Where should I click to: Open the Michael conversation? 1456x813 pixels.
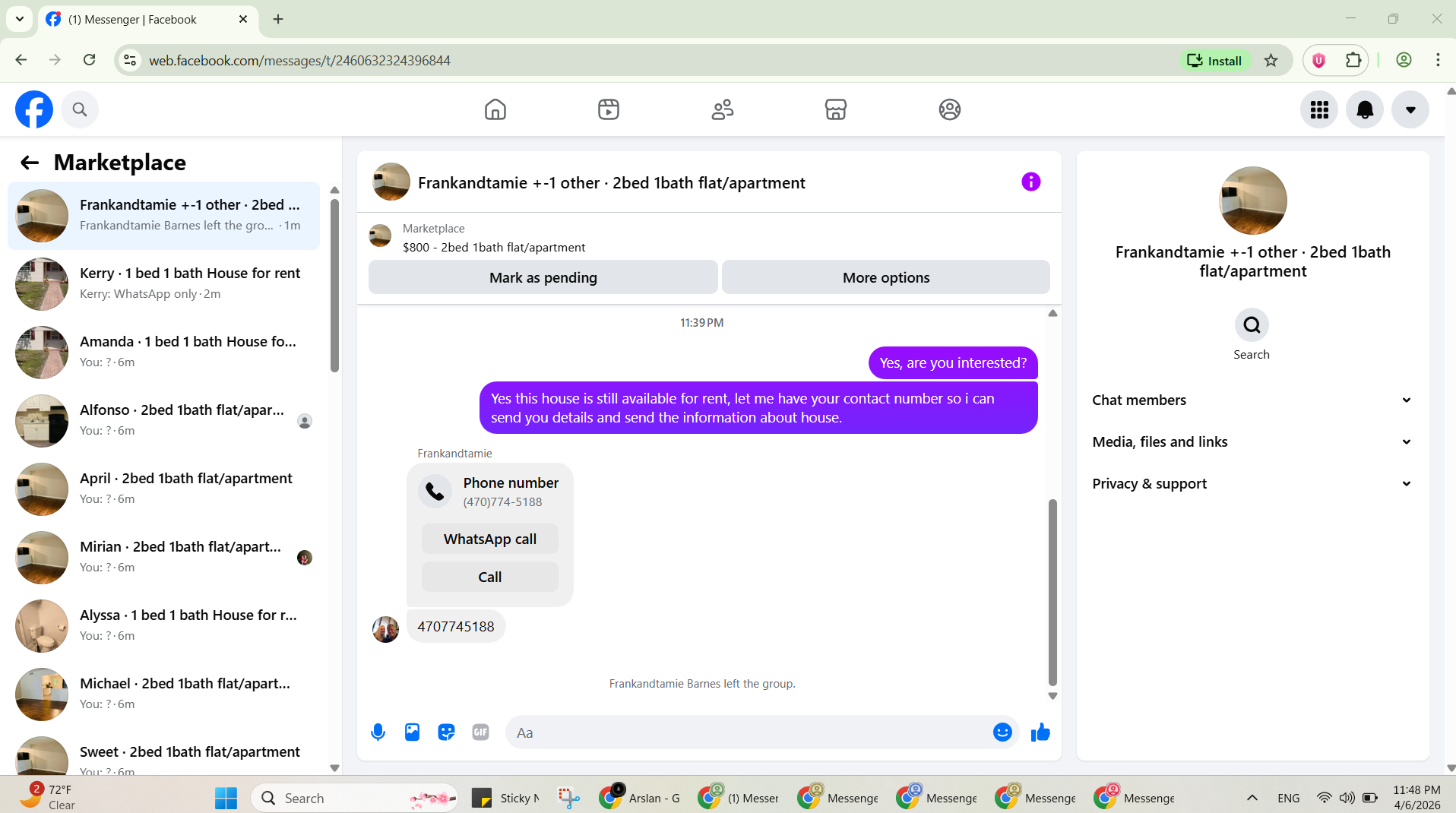point(163,694)
